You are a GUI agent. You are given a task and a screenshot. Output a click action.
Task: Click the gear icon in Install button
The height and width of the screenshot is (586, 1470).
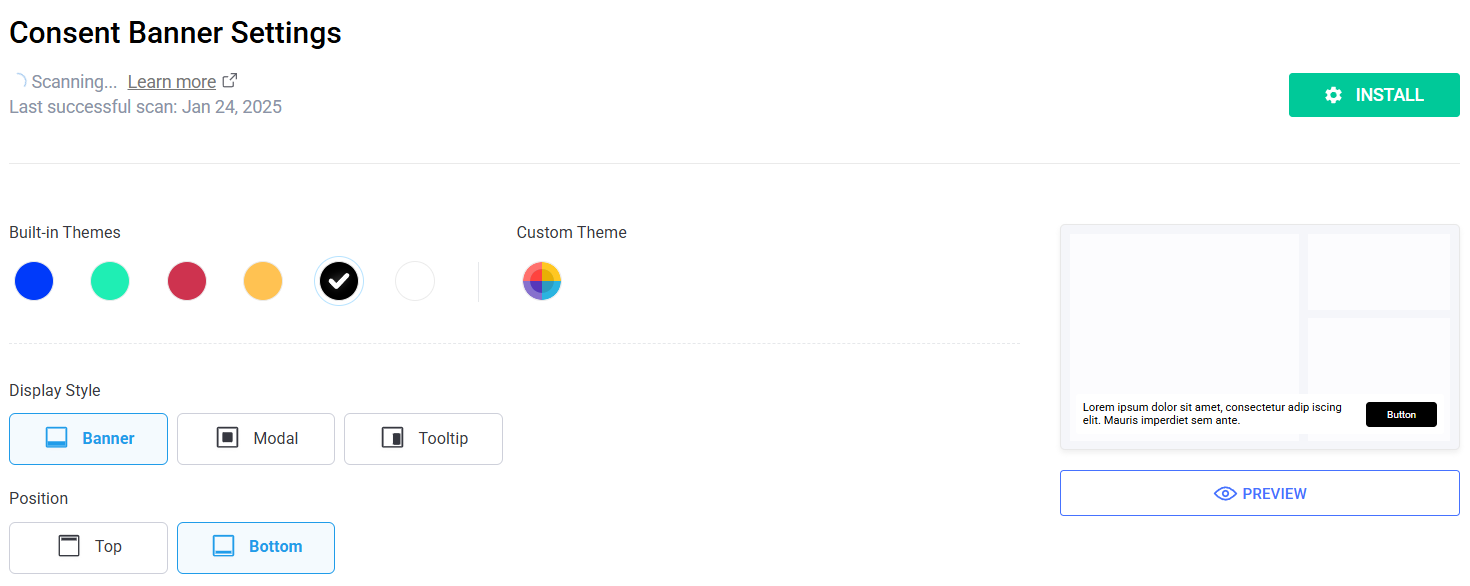(1333, 95)
